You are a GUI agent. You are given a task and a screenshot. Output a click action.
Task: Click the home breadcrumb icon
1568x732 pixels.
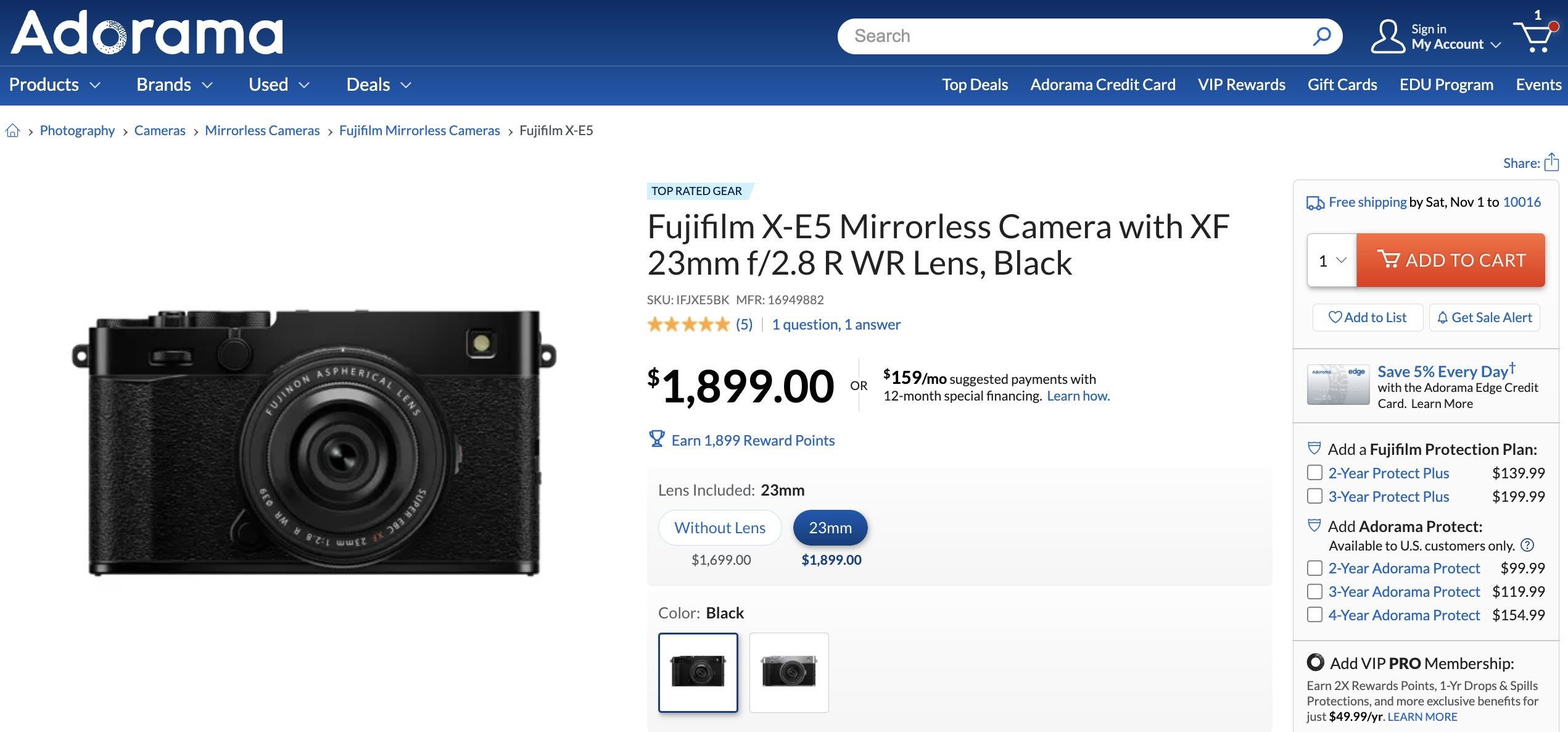tap(13, 130)
